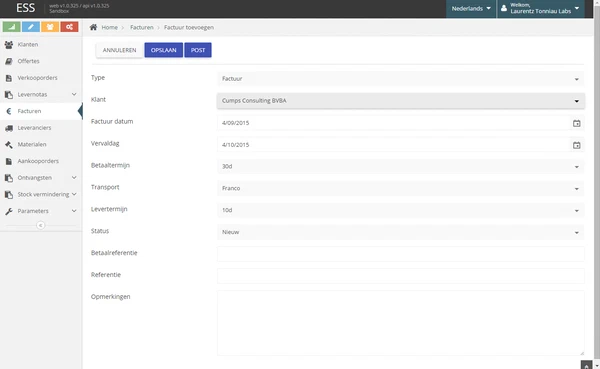Open the Nederlands language dropdown
Image resolution: width=600 pixels, height=369 pixels.
click(x=471, y=8)
